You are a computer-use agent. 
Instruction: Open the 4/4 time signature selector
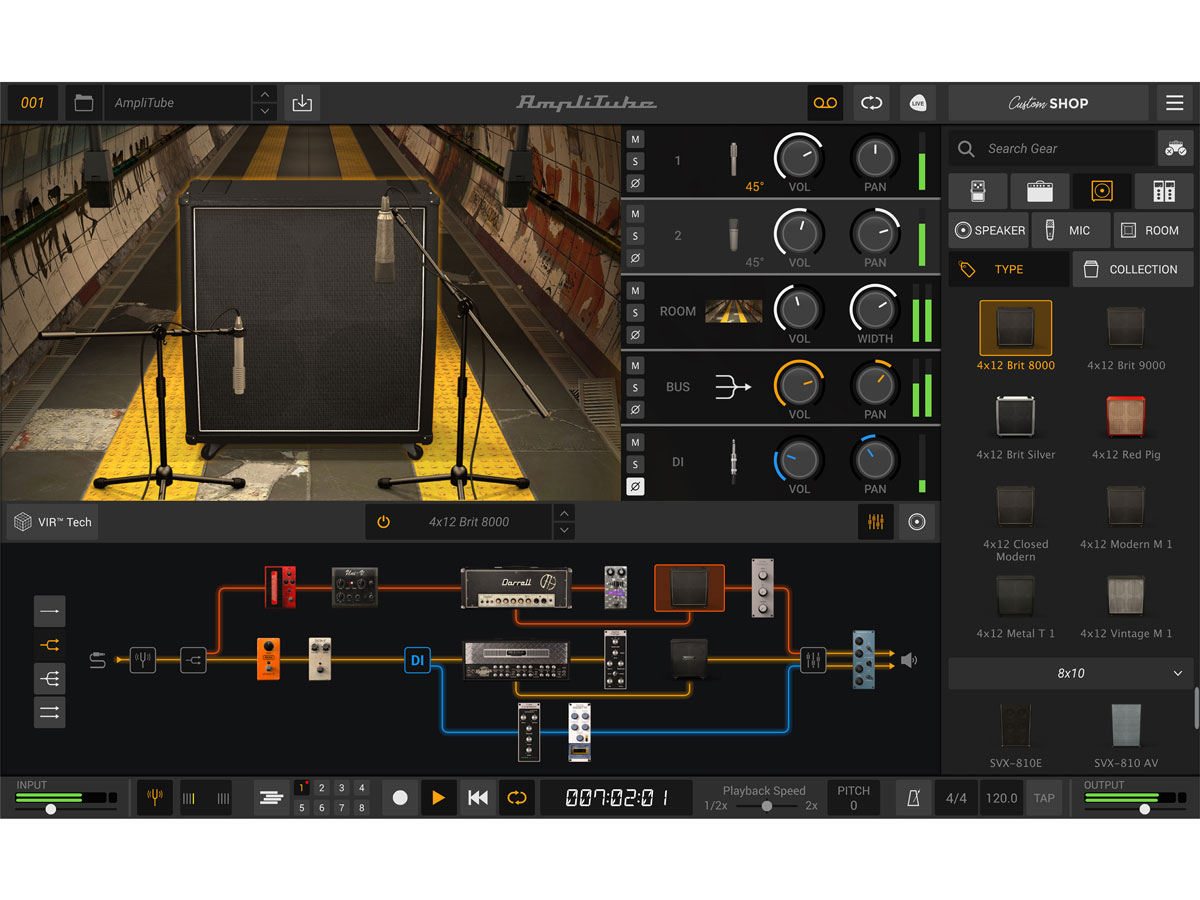pos(957,798)
